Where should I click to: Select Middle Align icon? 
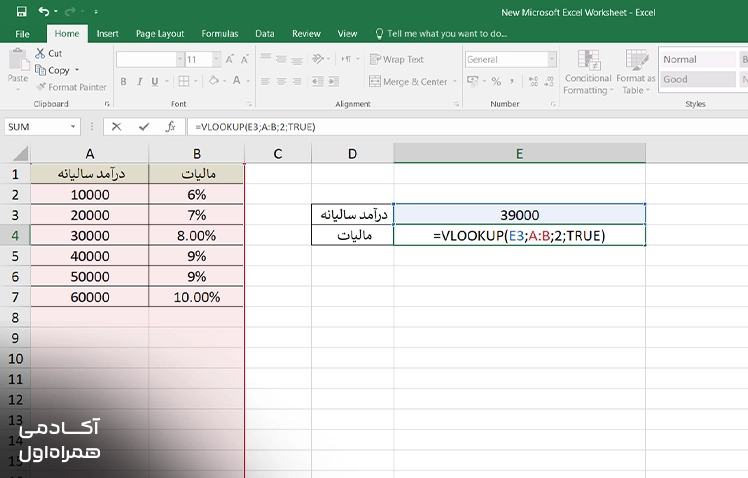[x=281, y=59]
